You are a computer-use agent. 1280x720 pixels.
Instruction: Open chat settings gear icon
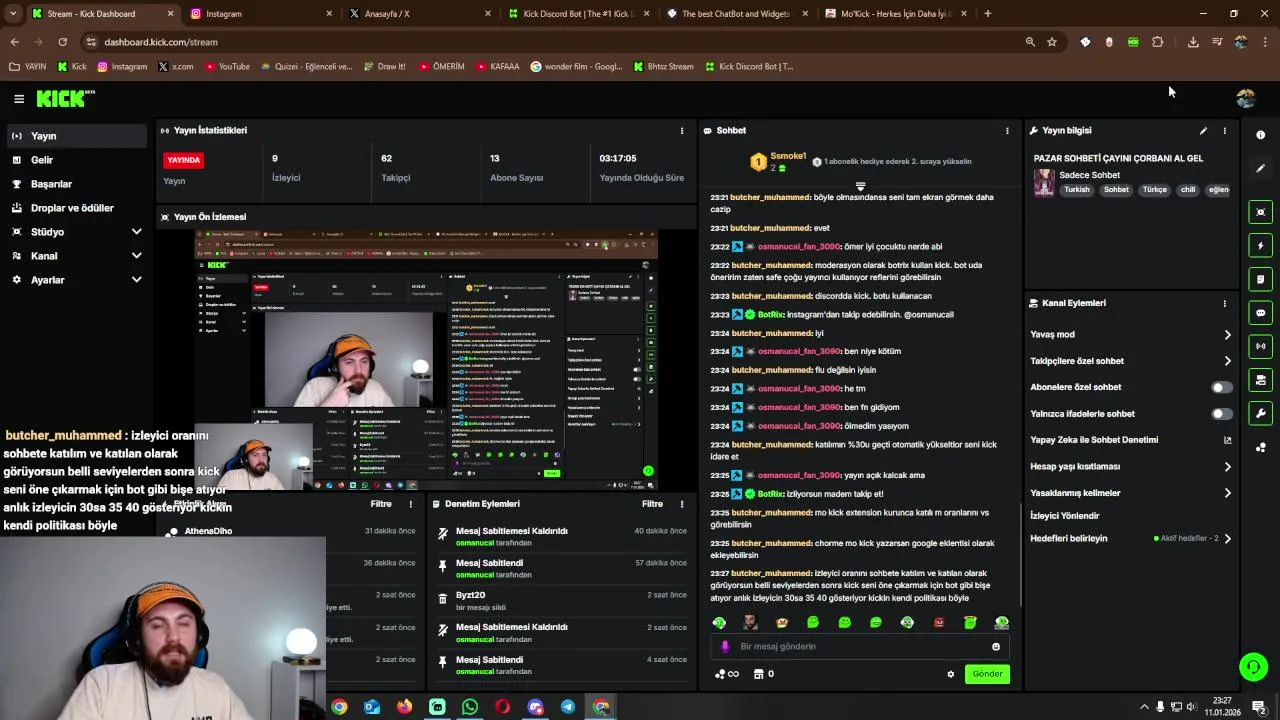(950, 674)
